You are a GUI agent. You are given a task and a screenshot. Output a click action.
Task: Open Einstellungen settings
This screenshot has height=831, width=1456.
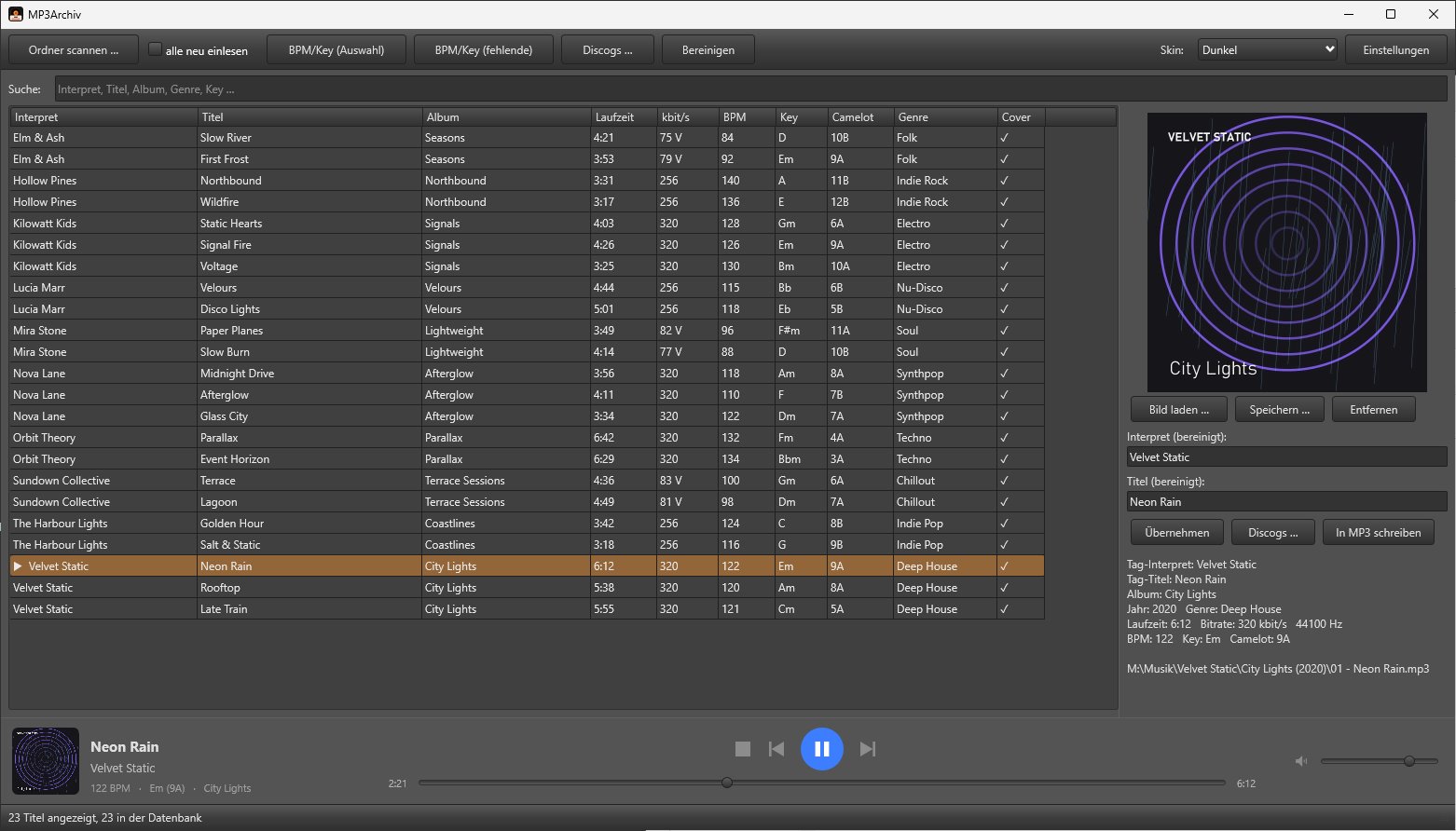[1396, 50]
